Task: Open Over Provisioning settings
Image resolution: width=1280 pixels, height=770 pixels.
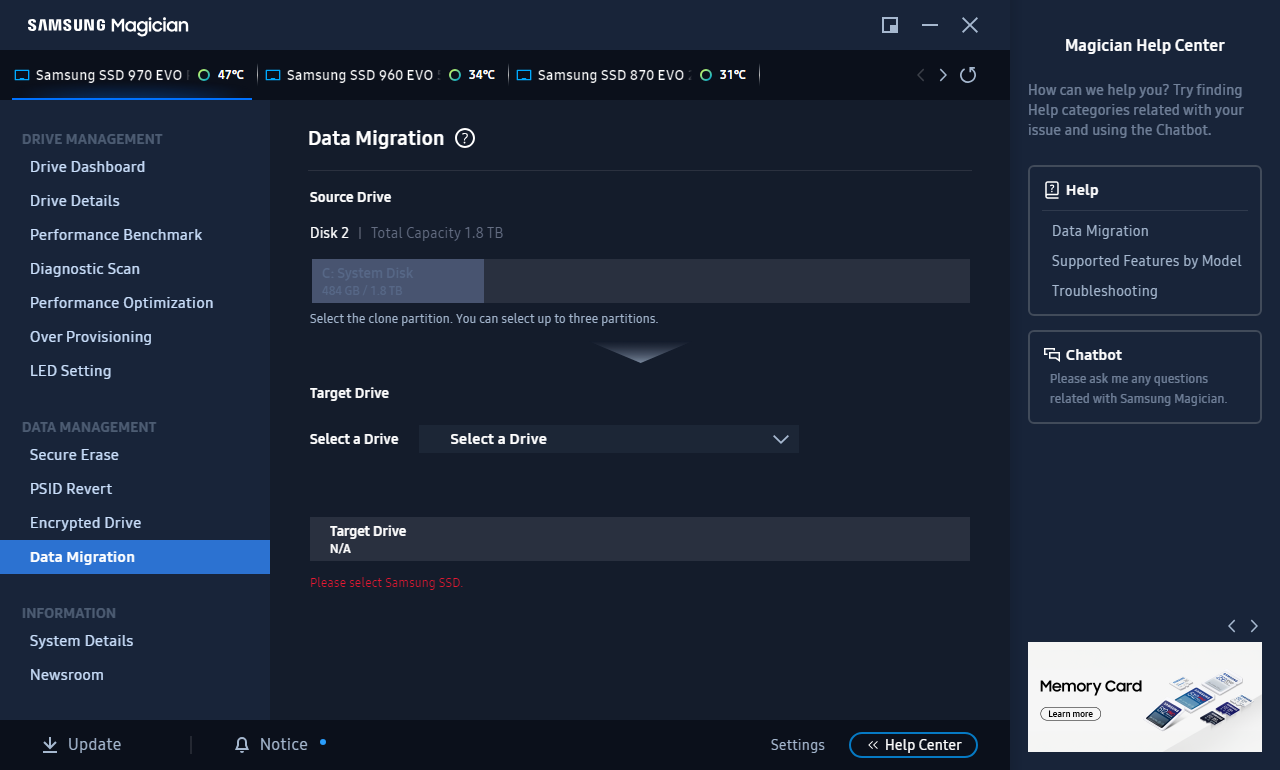Action: (x=91, y=337)
